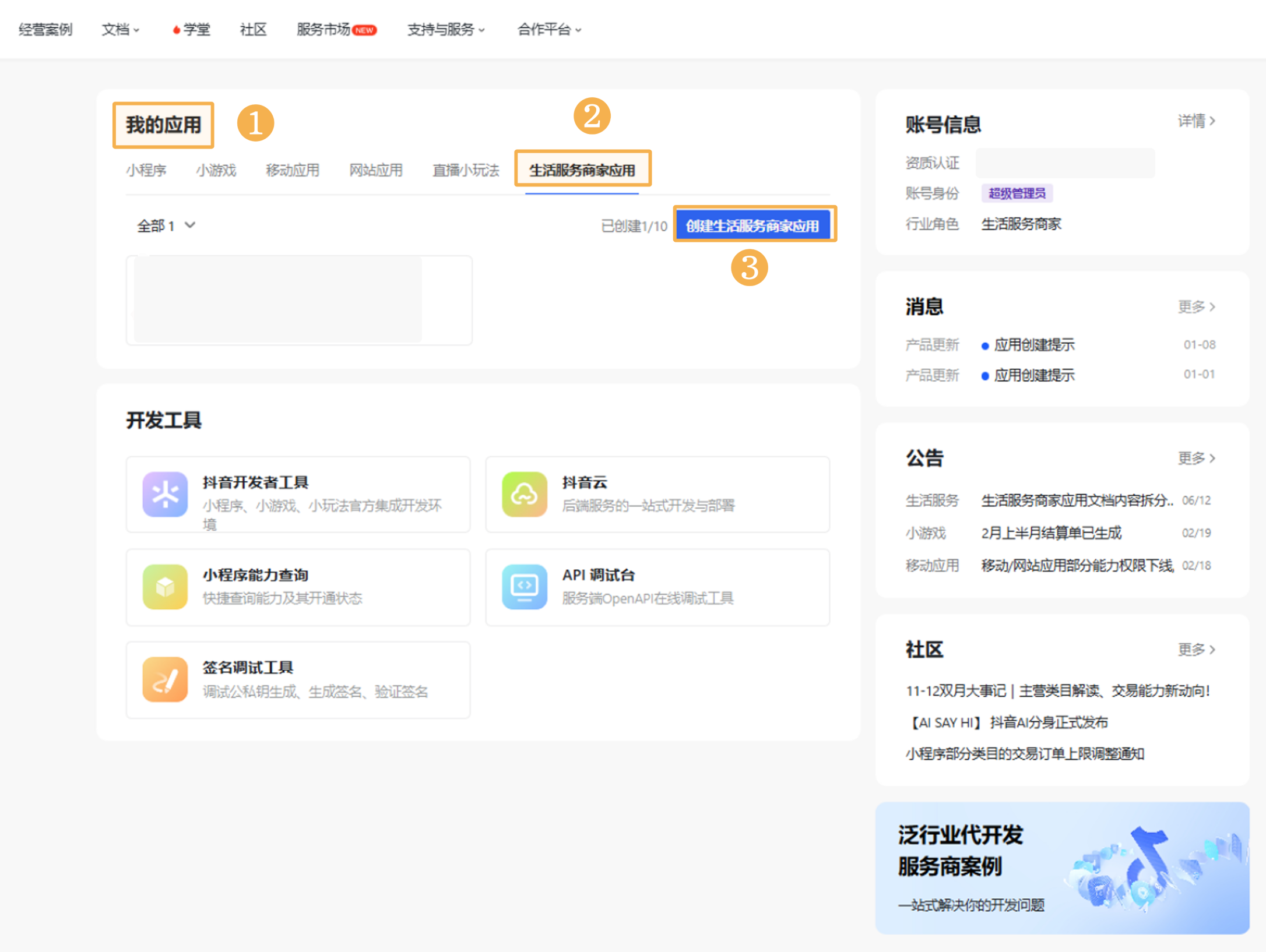Open the 生活服务商家应用文档内容拆分 announcement
Viewport: 1266px width, 952px height.
1077,500
